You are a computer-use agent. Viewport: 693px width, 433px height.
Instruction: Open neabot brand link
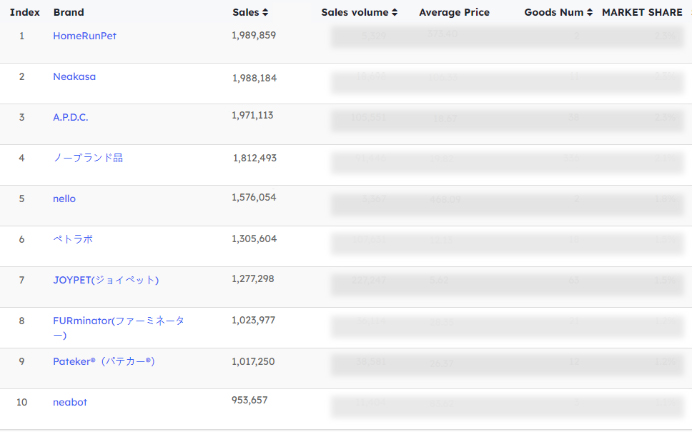[x=70, y=402]
